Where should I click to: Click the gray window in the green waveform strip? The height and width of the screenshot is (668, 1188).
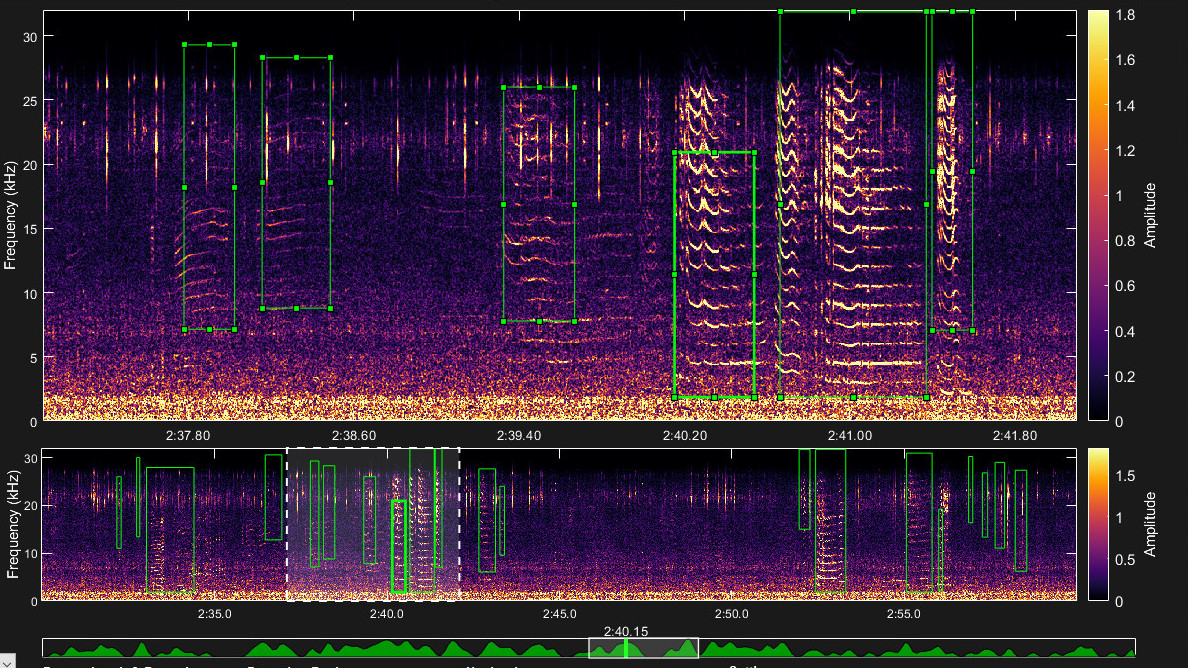[x=660, y=648]
